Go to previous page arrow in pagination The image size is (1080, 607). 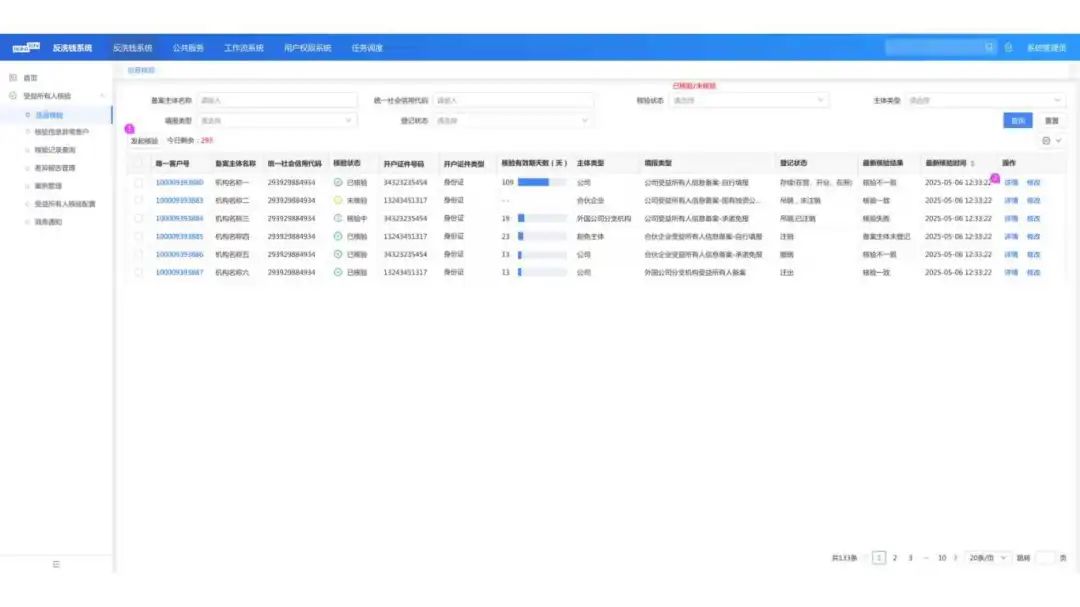(x=865, y=558)
